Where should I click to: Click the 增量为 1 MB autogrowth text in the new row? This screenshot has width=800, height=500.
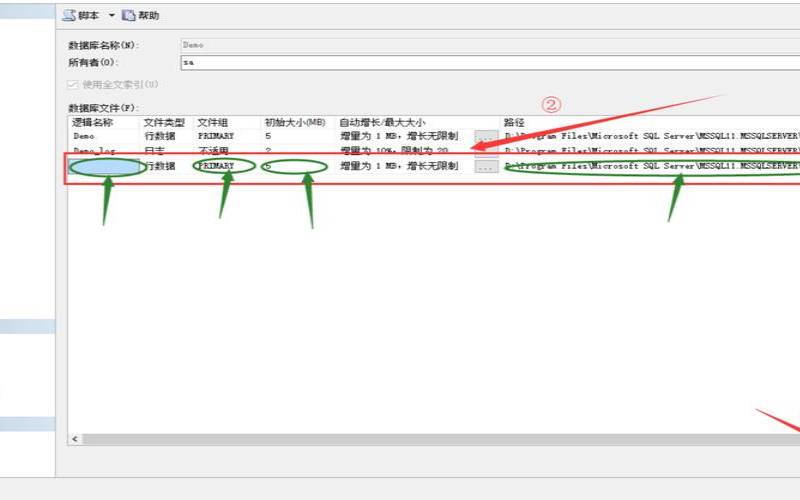pos(399,166)
